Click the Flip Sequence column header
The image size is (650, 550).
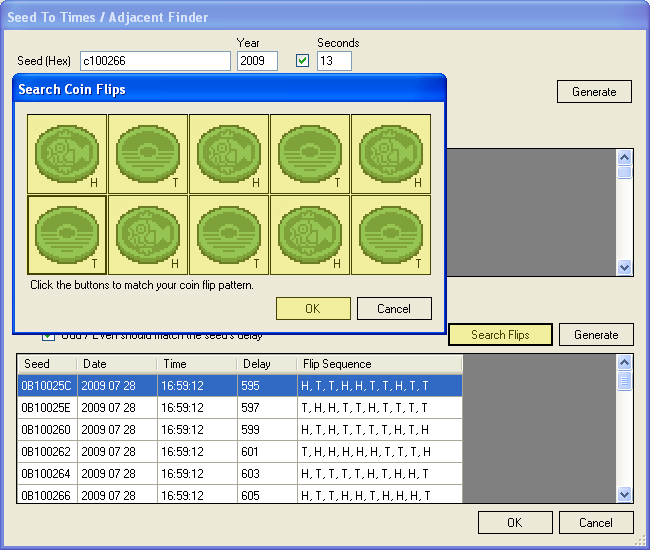[x=378, y=364]
